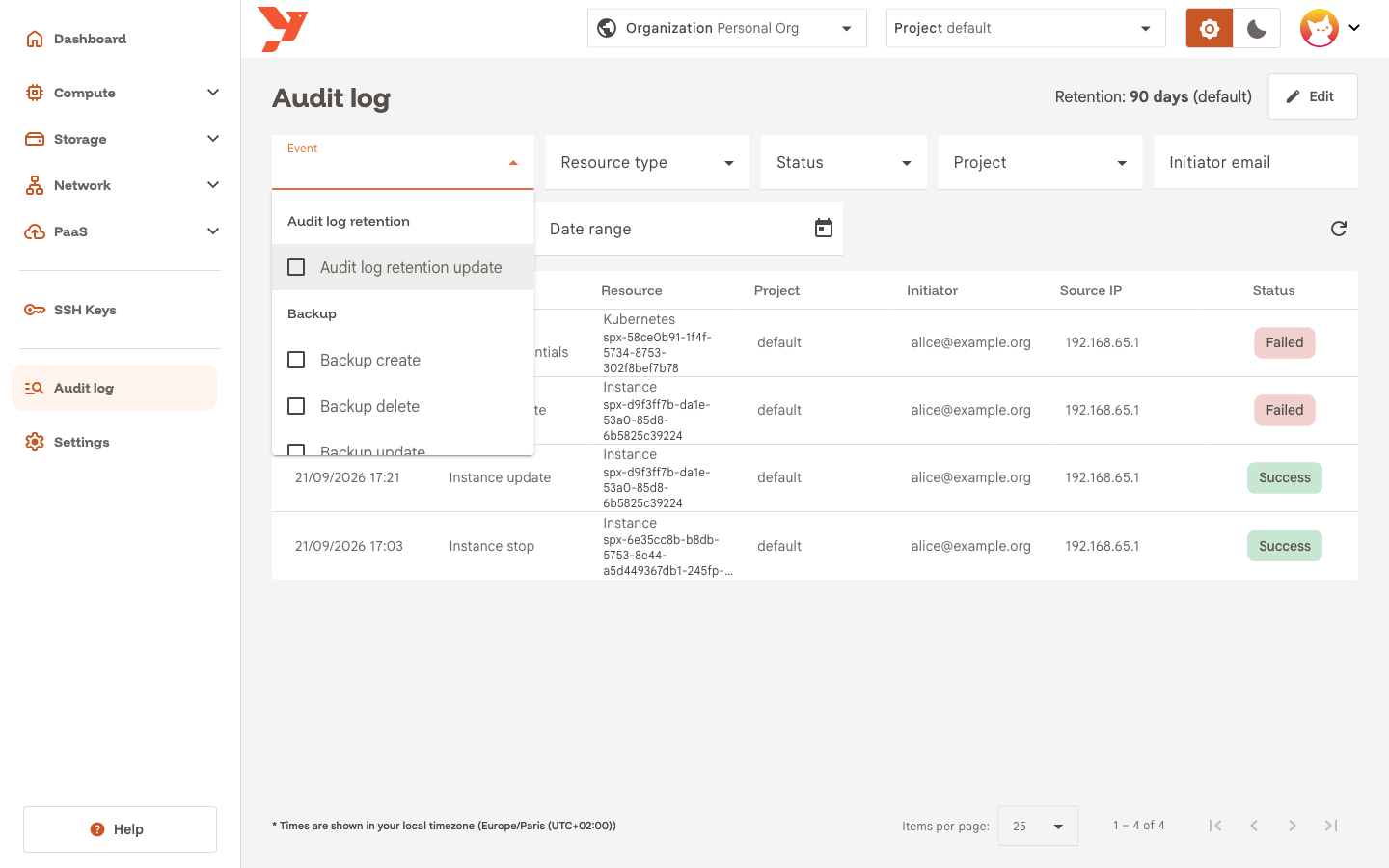Click the orange bird logo
Viewport: 1389px width, 868px height.
(283, 29)
